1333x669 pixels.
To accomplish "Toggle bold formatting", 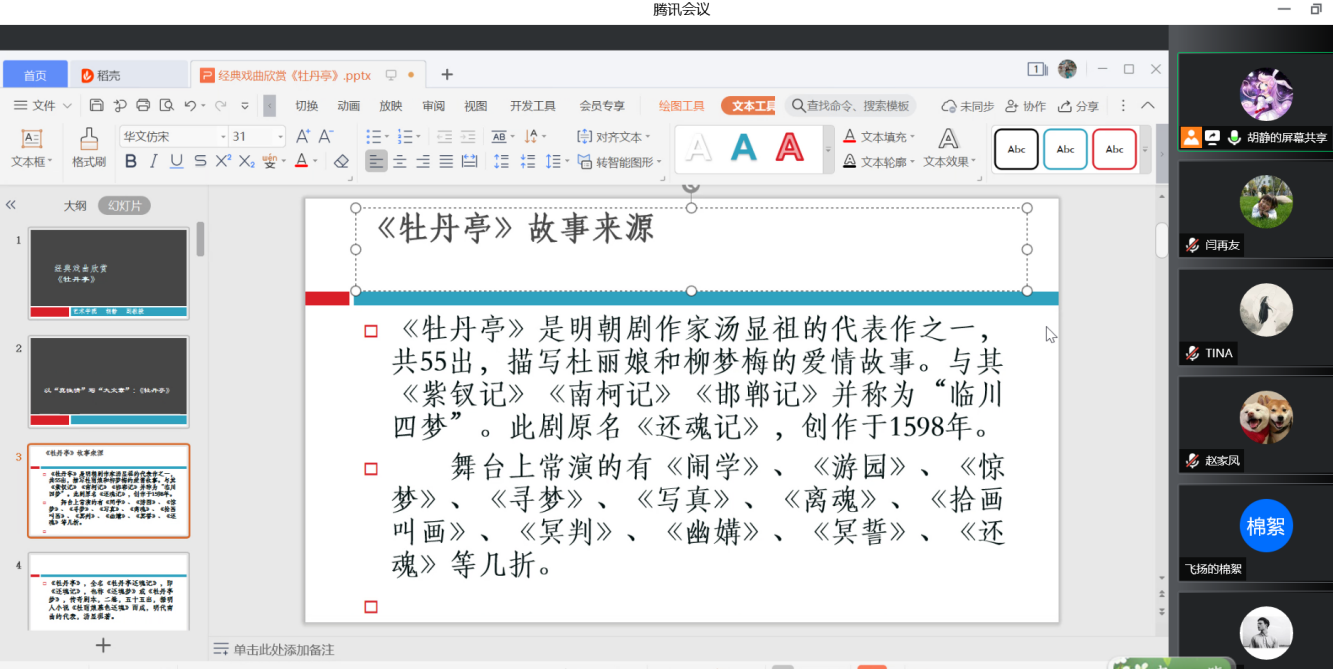I will [130, 161].
